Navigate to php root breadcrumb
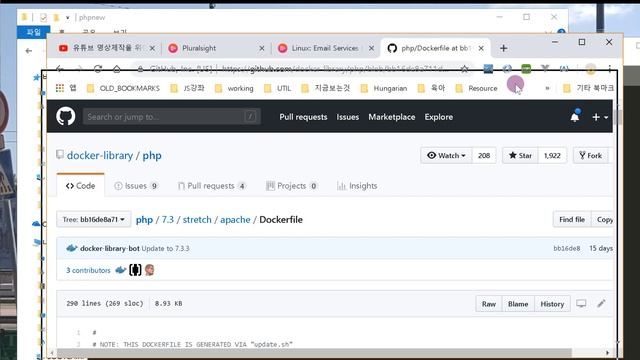Viewport: 640px width, 360px height. coord(144,220)
